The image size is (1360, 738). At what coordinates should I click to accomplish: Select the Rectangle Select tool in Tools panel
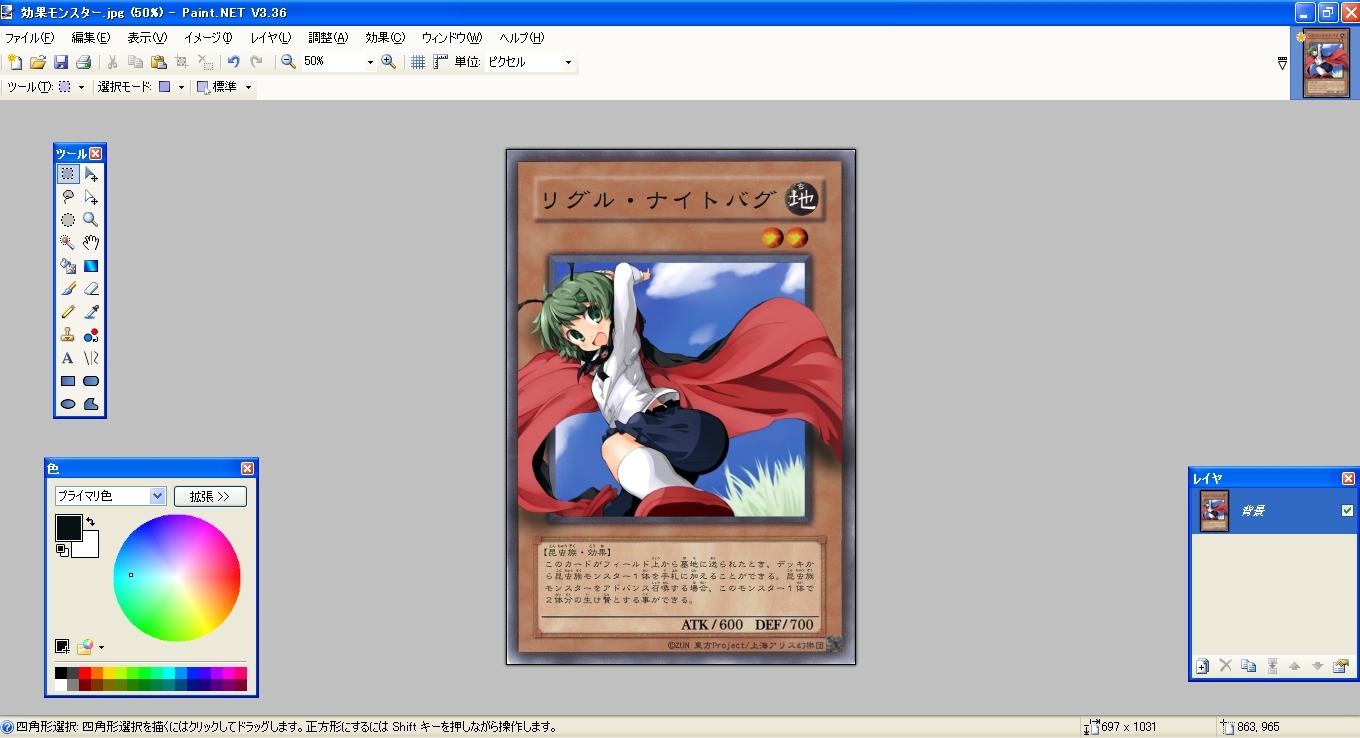[x=68, y=174]
